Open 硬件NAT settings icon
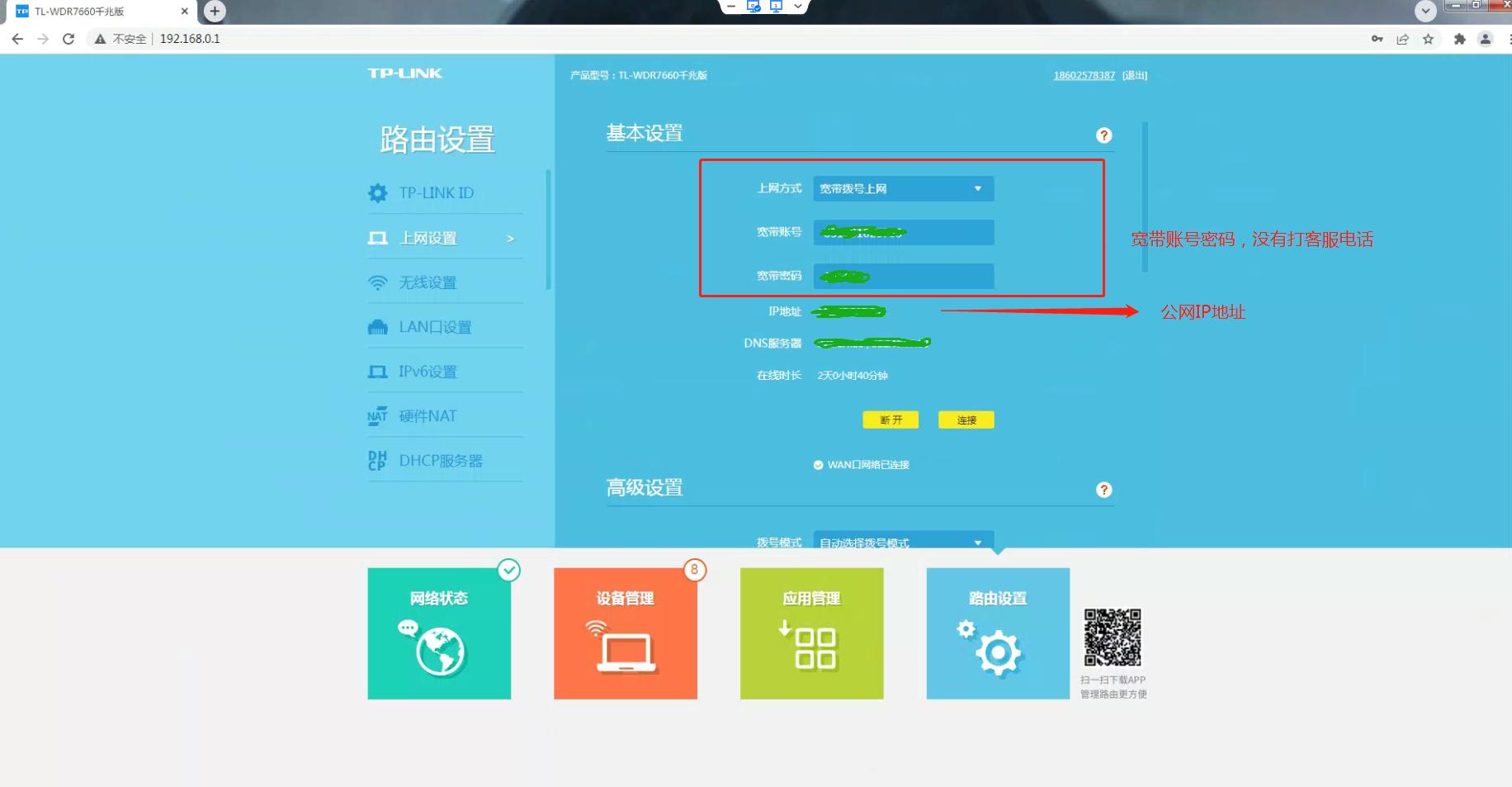This screenshot has width=1512, height=787. click(377, 415)
